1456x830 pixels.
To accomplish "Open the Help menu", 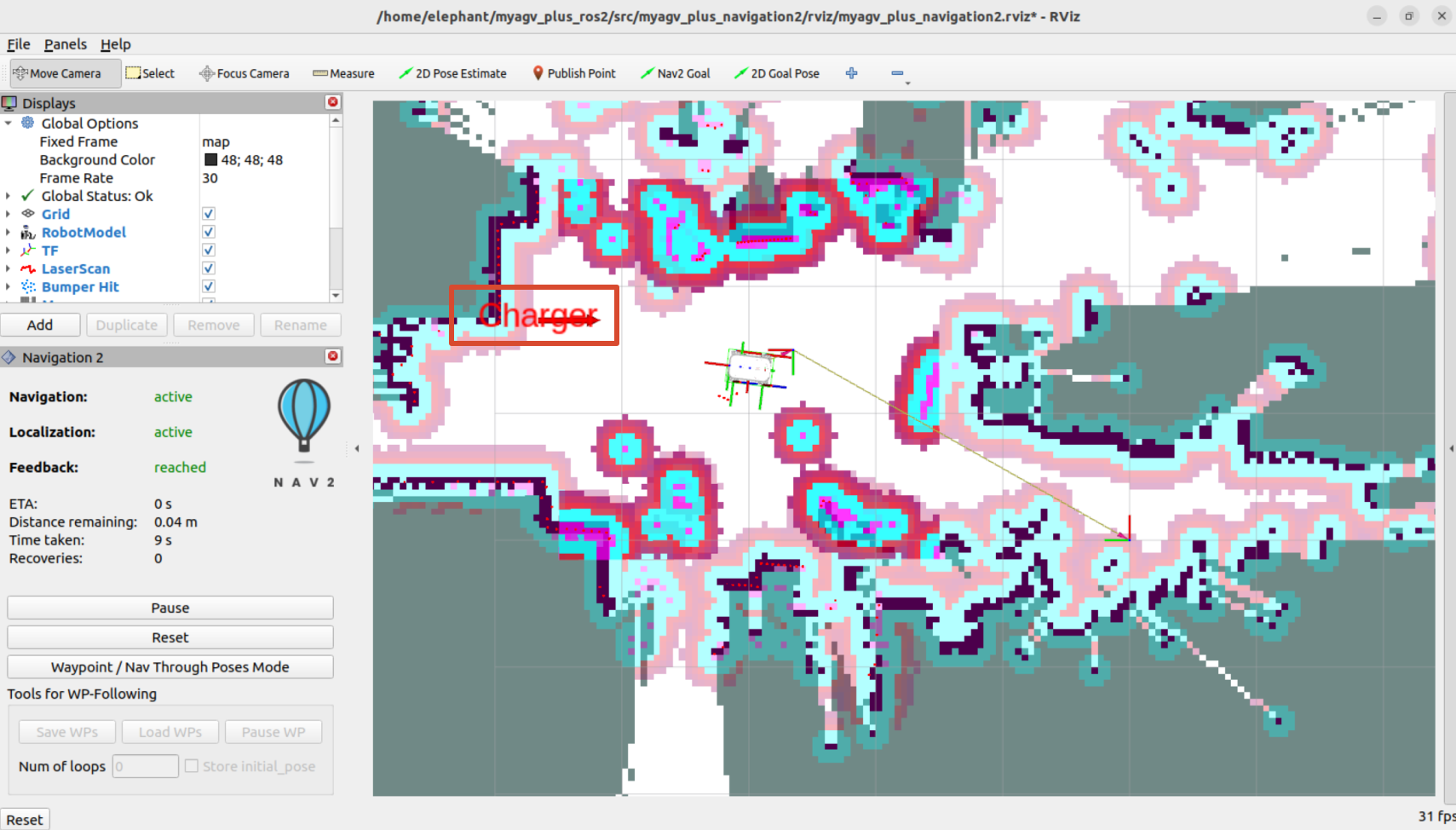I will [x=116, y=44].
